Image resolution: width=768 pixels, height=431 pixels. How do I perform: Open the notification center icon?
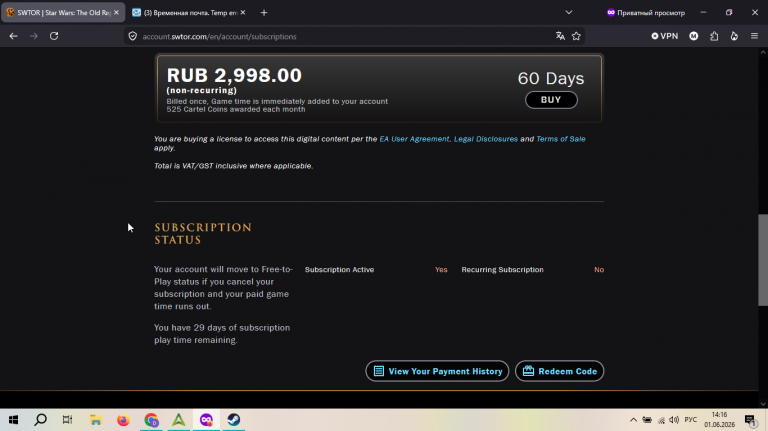click(750, 420)
